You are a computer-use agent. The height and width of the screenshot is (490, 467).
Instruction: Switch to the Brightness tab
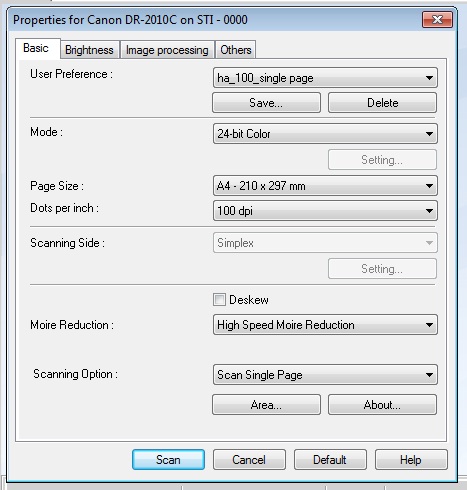tap(89, 50)
